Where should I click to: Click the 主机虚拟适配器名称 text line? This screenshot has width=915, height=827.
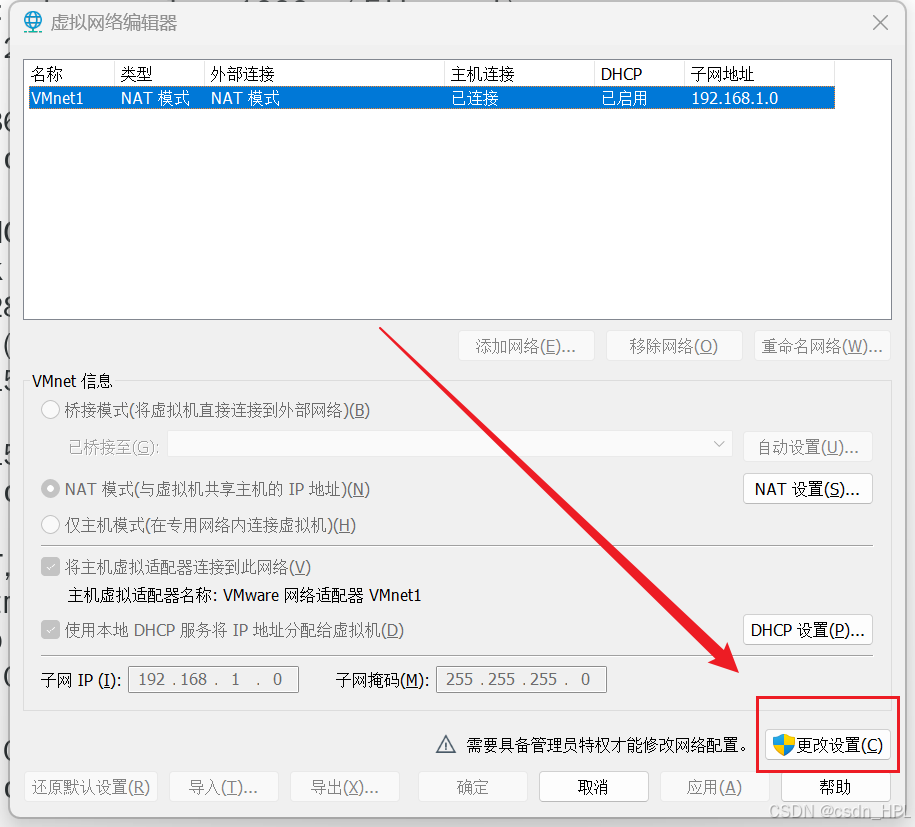click(x=245, y=595)
